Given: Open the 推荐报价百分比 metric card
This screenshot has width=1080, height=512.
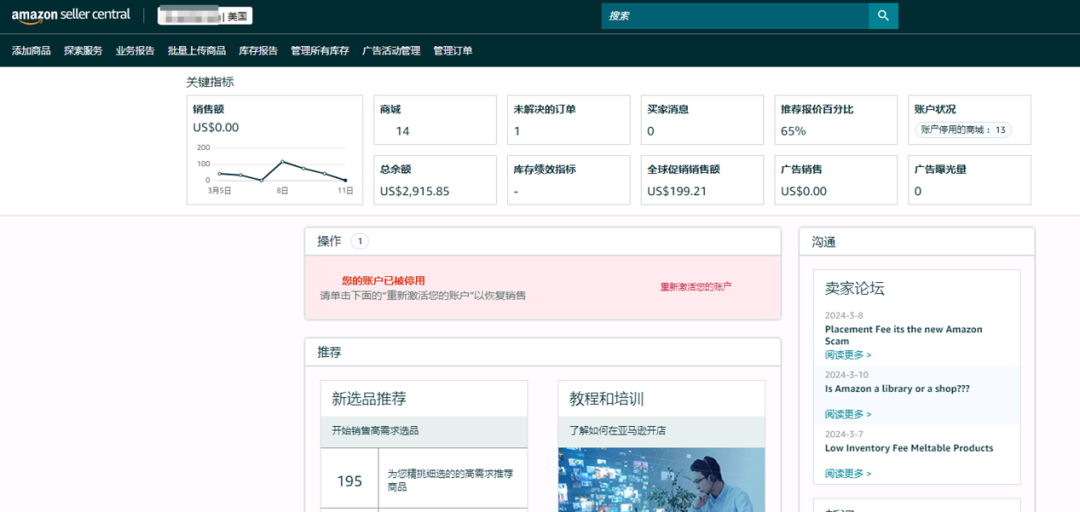Looking at the screenshot, I should point(835,120).
